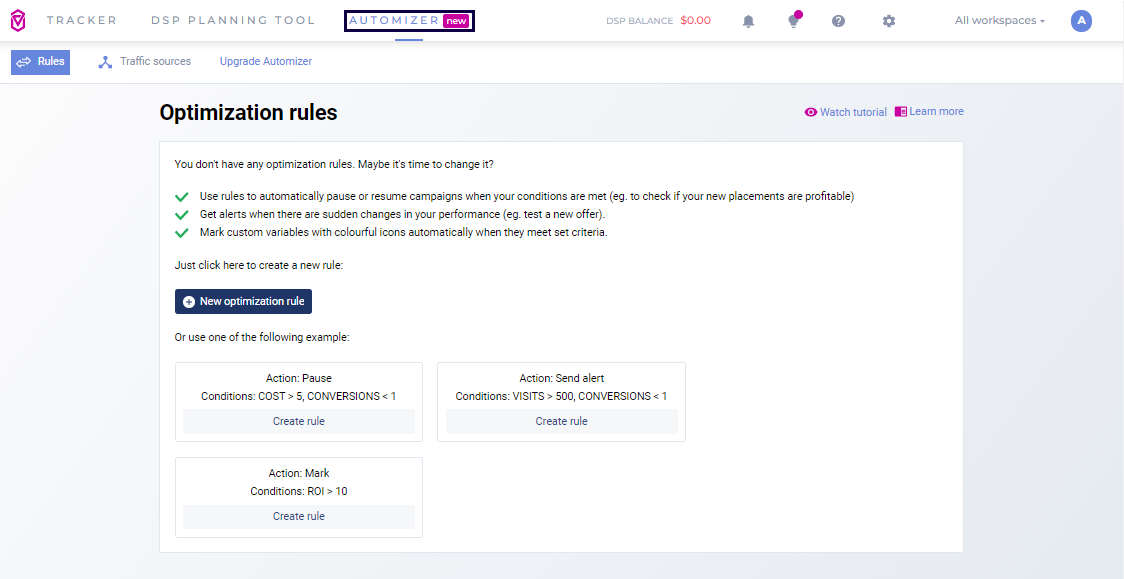Click the eye icon beside Watch tutorial
1124x579 pixels.
click(x=811, y=112)
